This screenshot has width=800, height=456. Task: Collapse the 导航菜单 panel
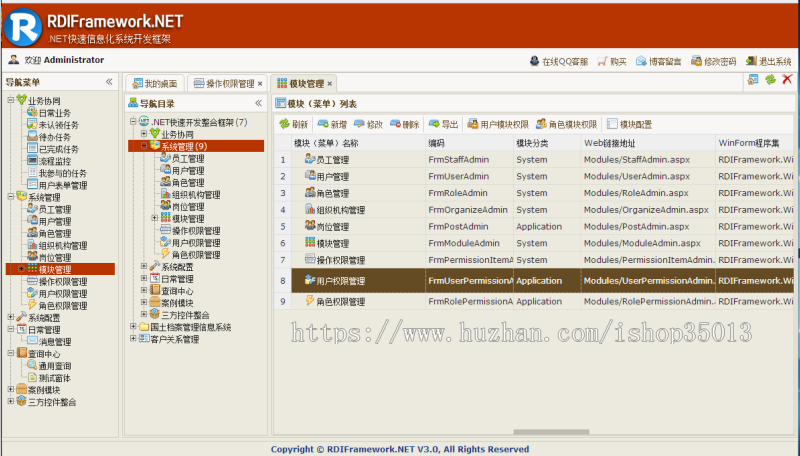[x=109, y=82]
